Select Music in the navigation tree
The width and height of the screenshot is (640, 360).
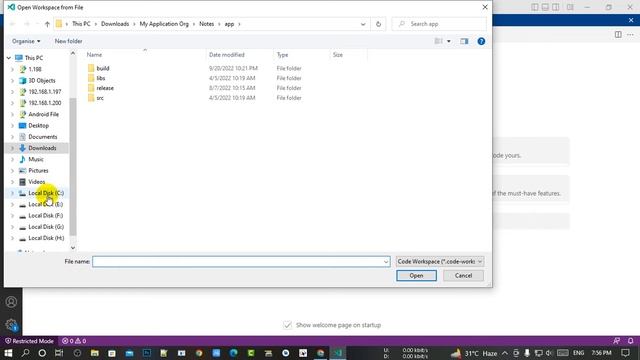36,160
